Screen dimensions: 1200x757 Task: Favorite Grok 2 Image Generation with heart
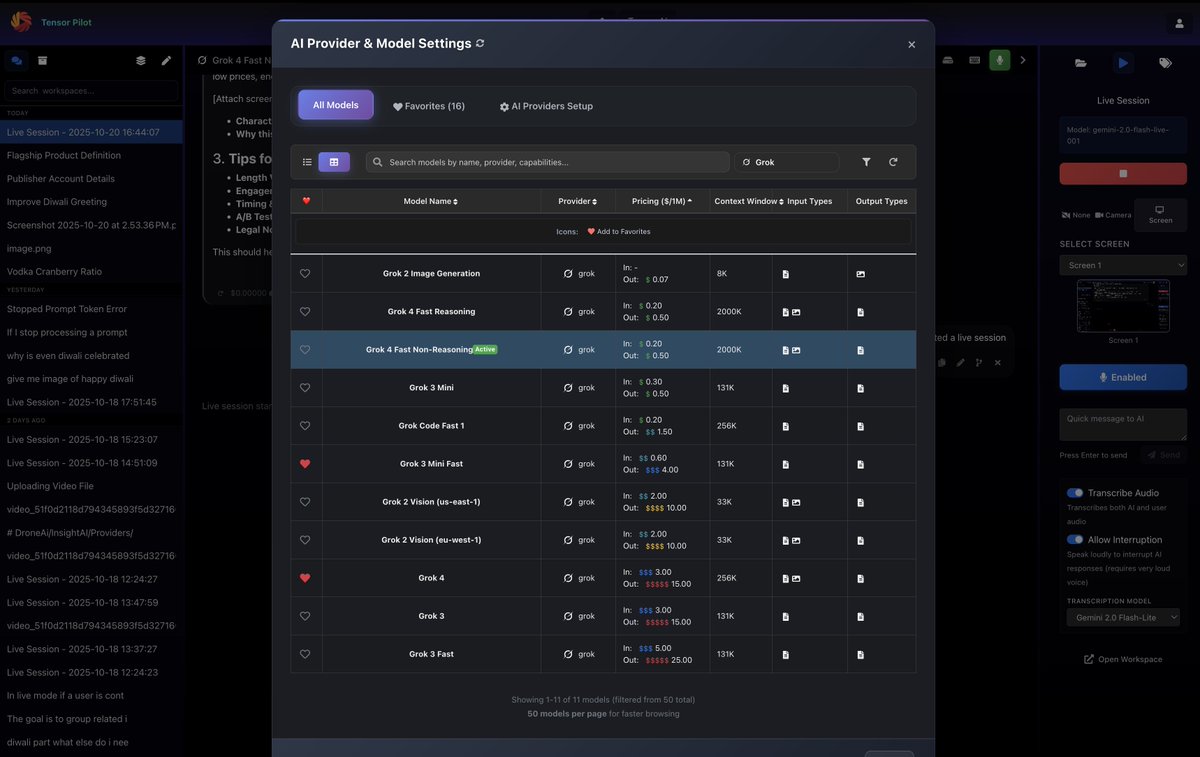[x=305, y=274]
